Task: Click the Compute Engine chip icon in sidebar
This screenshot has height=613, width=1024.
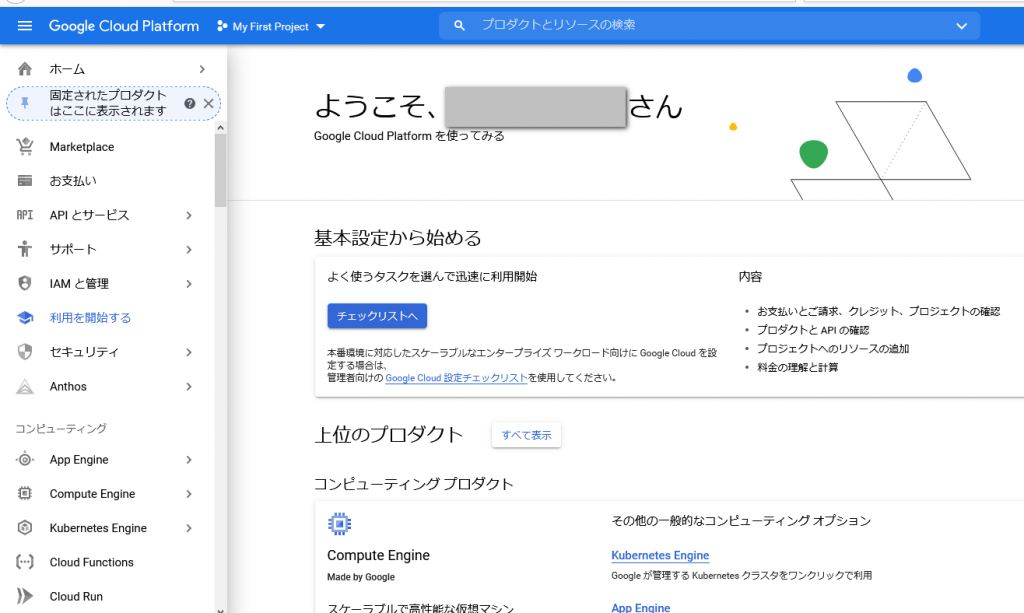Action: 25,494
